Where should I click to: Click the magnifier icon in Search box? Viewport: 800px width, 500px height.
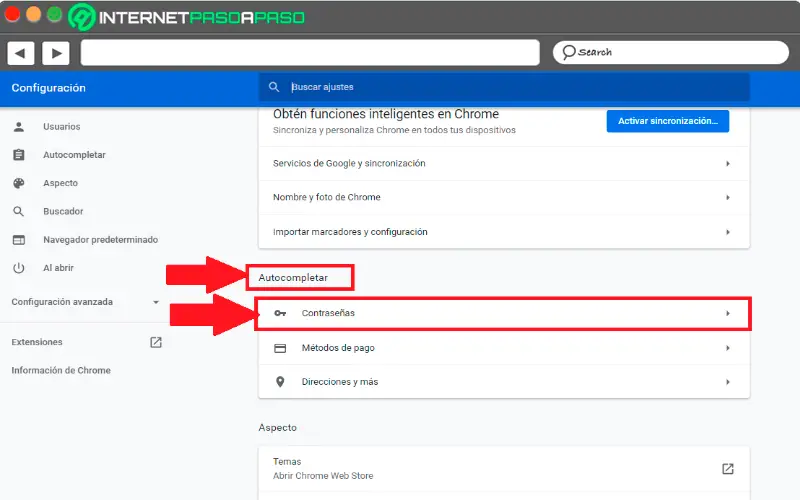pos(568,52)
